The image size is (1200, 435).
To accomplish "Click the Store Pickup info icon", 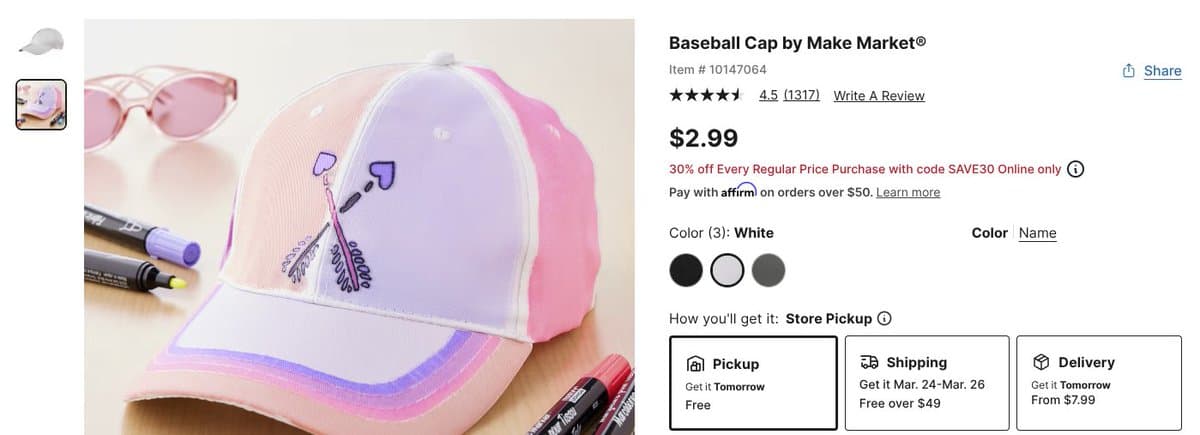I will click(884, 319).
